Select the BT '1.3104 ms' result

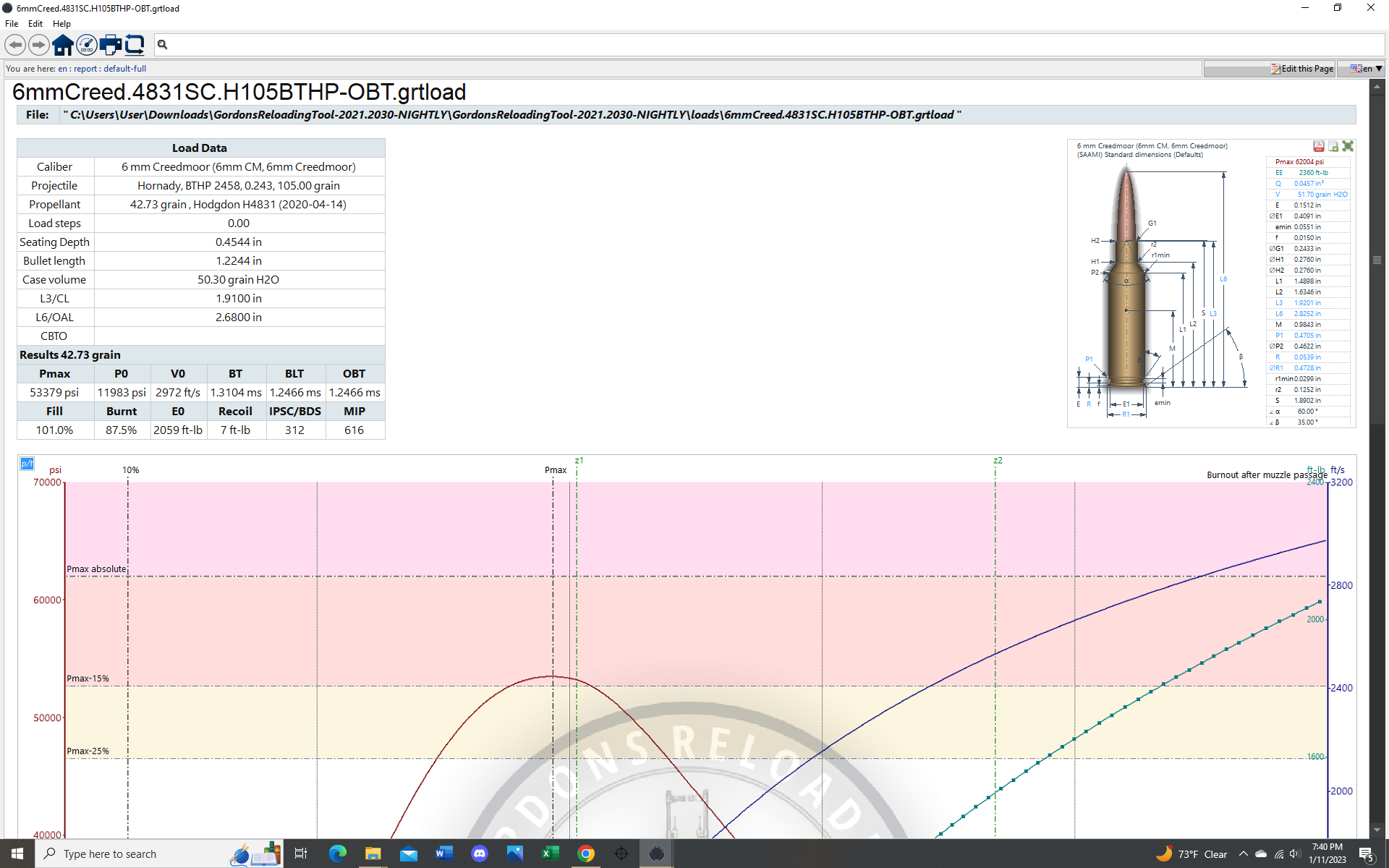(x=236, y=393)
